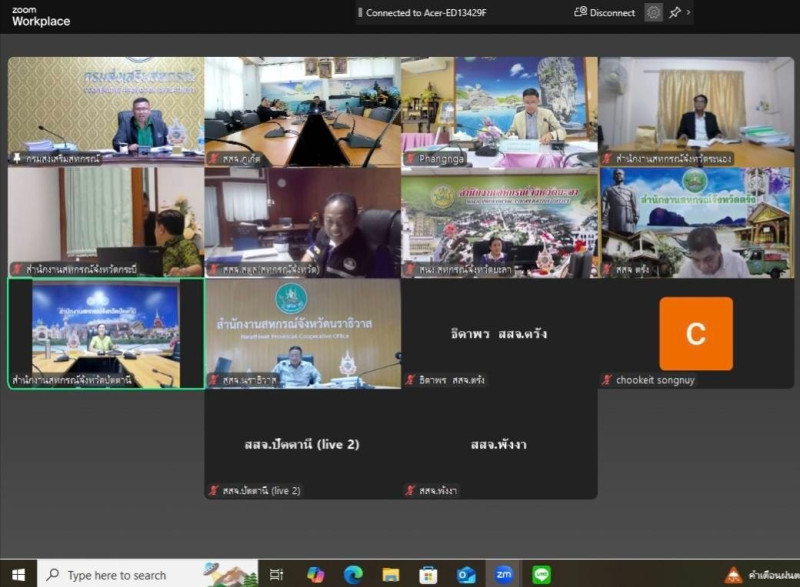Open the Zoom app icon in the taskbar
Screen dimensions: 800x587
[504, 575]
